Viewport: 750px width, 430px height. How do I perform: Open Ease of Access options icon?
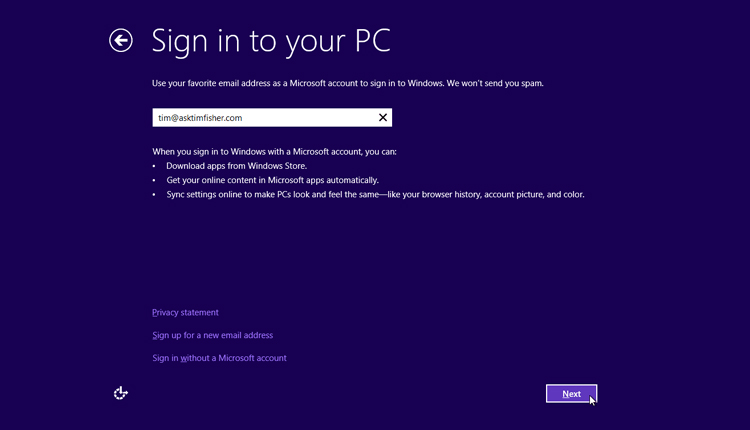point(121,393)
